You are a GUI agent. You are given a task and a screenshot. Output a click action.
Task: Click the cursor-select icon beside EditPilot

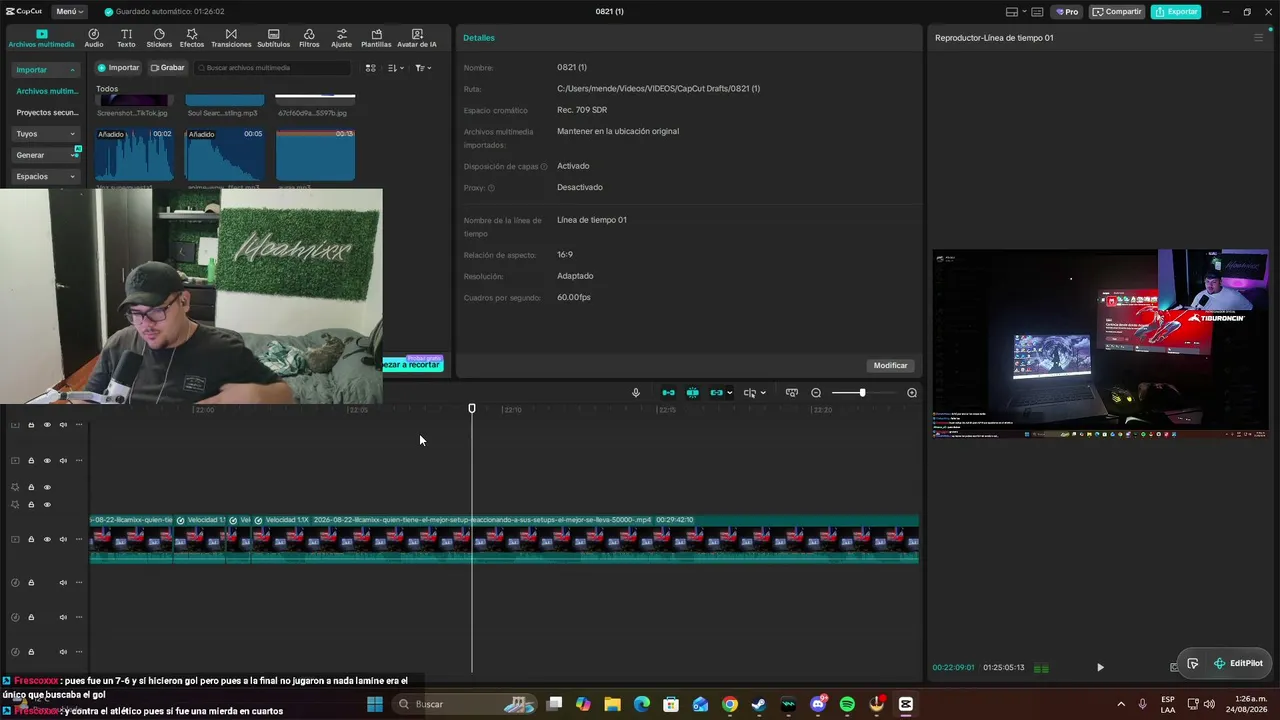1193,663
